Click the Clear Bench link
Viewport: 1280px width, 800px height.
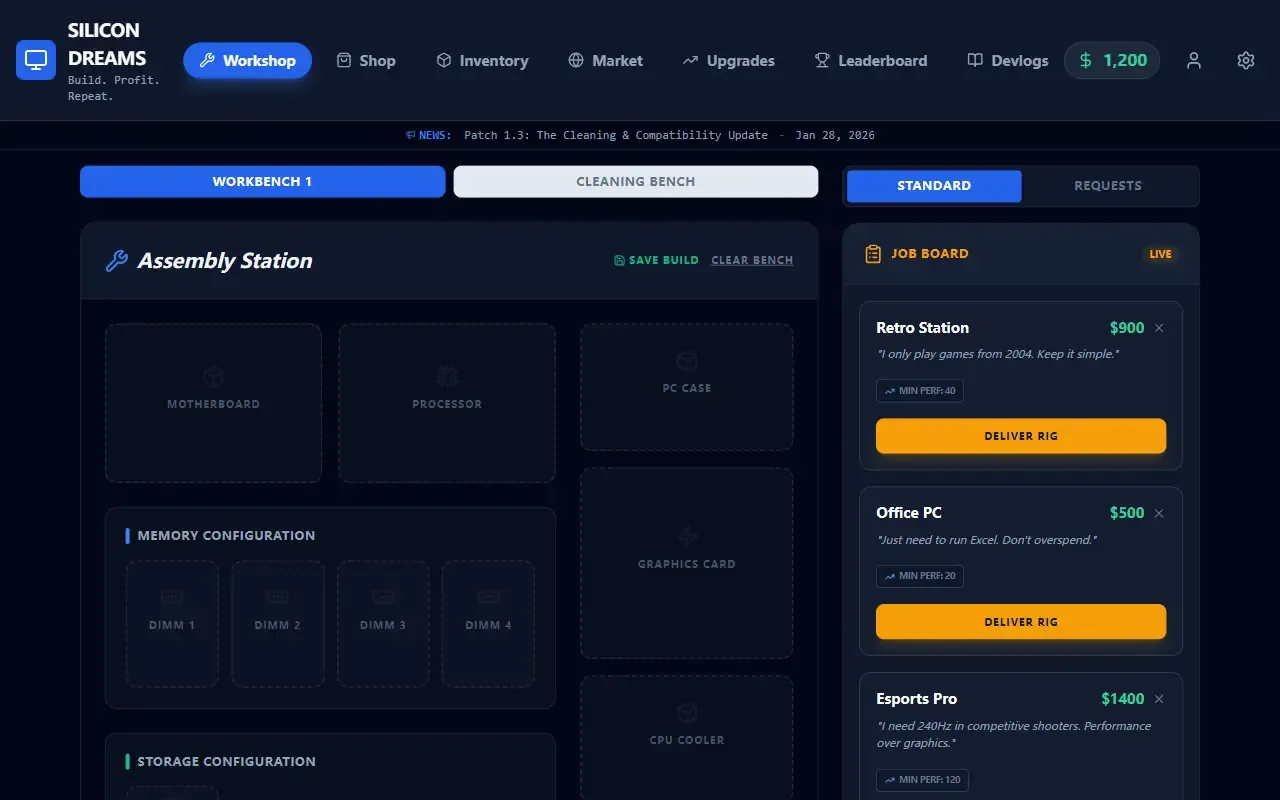[752, 260]
